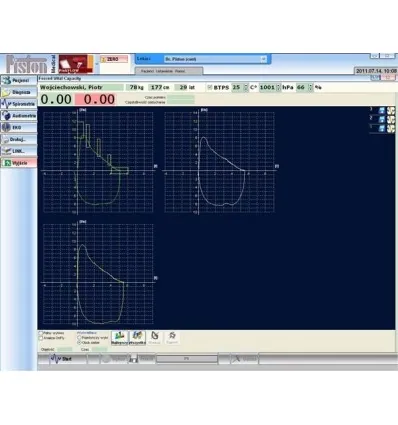
Task: Click the blue save icon for measurement 2
Action: [x=382, y=119]
